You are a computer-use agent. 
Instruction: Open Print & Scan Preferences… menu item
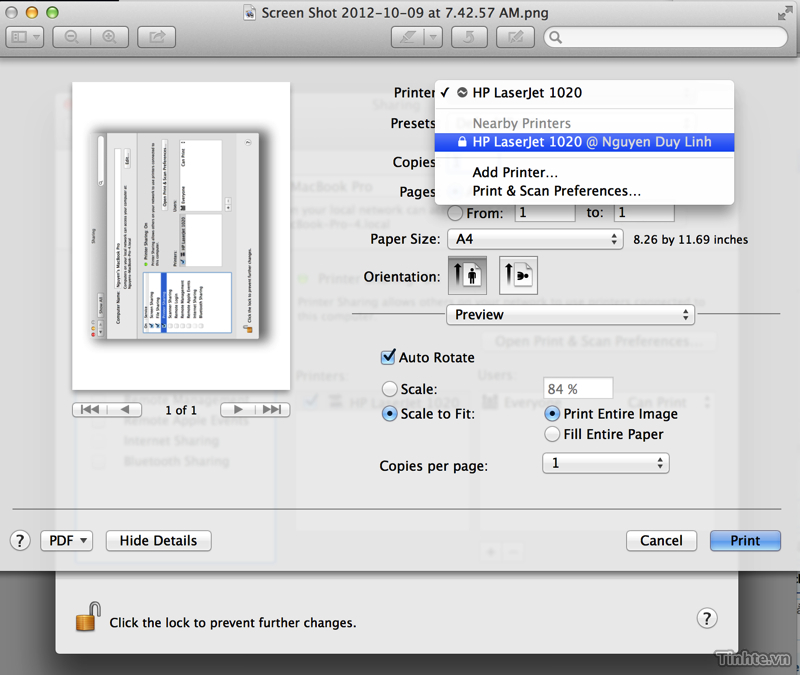point(584,191)
